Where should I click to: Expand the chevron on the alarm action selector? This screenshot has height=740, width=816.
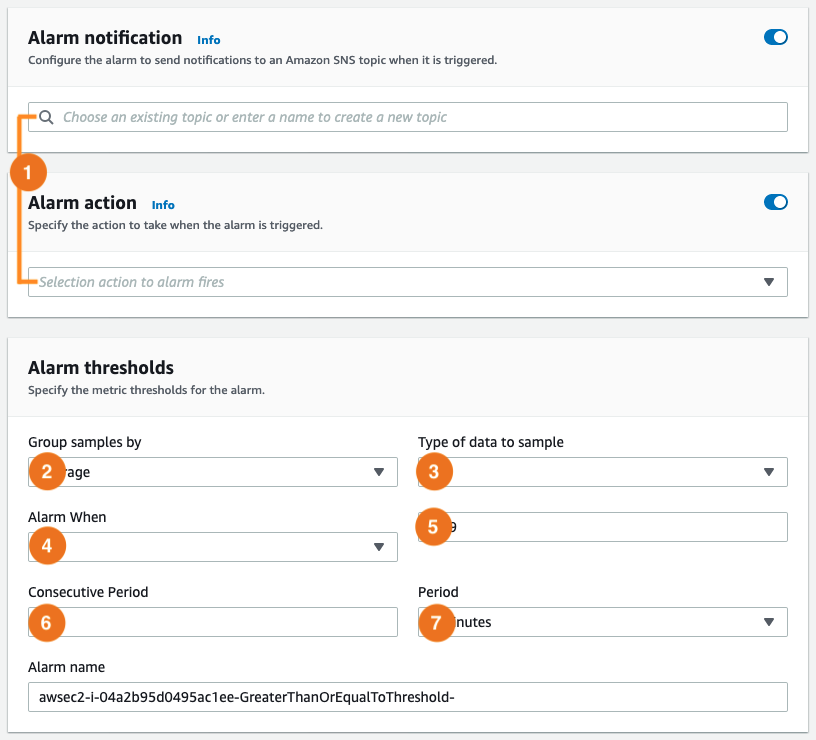(770, 282)
